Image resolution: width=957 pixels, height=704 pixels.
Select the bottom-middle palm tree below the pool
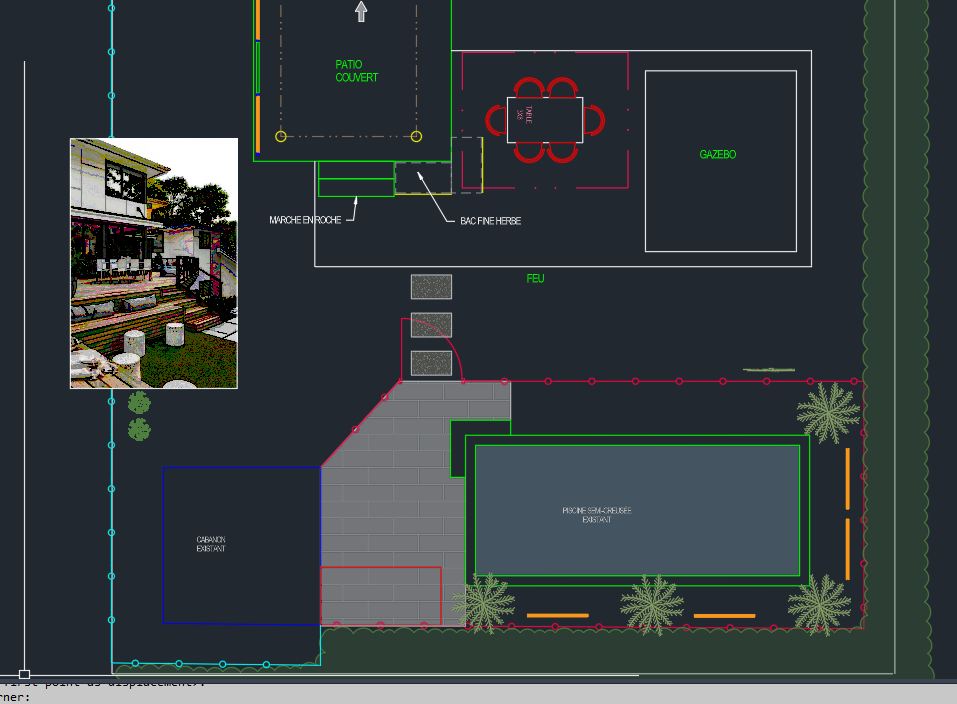pos(652,603)
